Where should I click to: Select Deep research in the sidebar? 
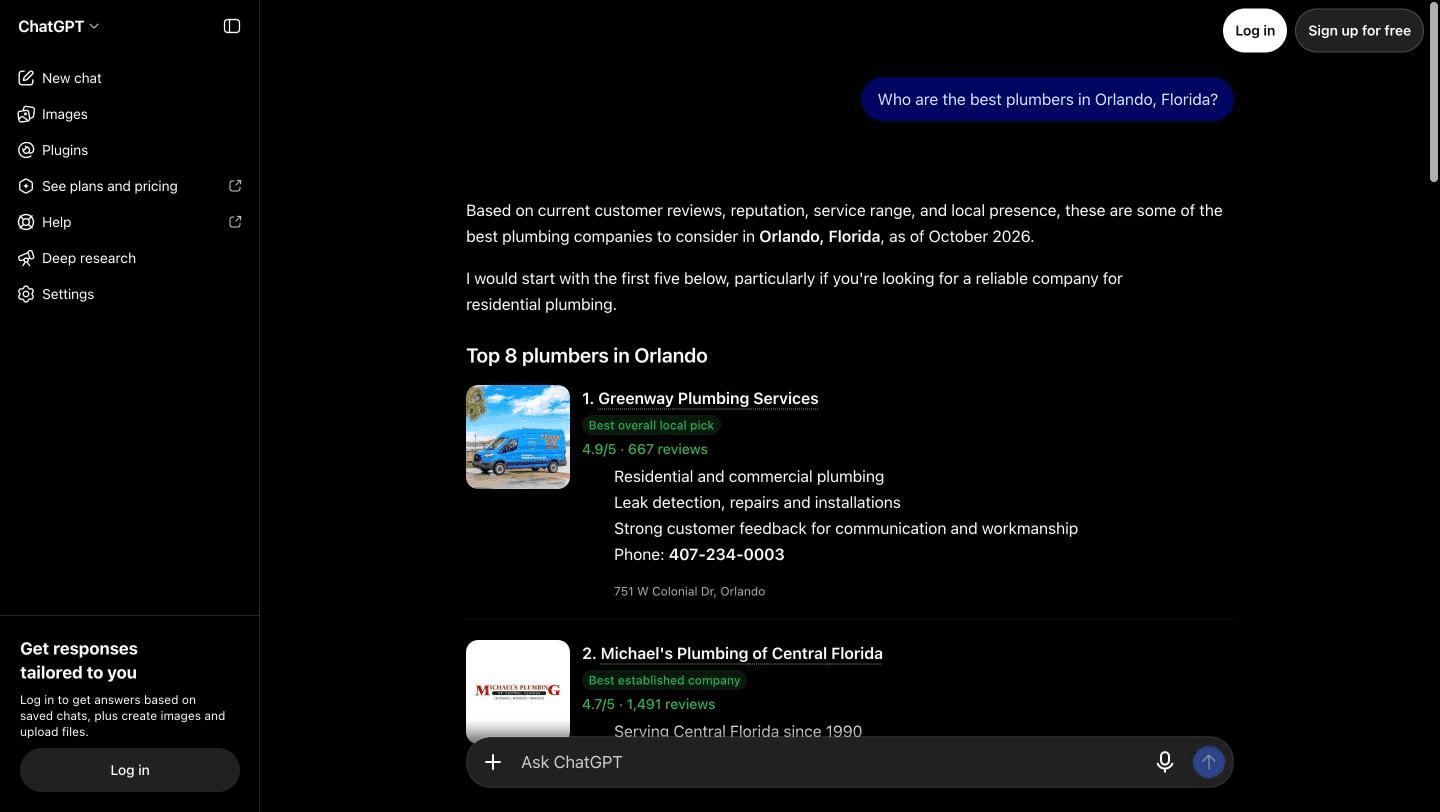(130, 258)
